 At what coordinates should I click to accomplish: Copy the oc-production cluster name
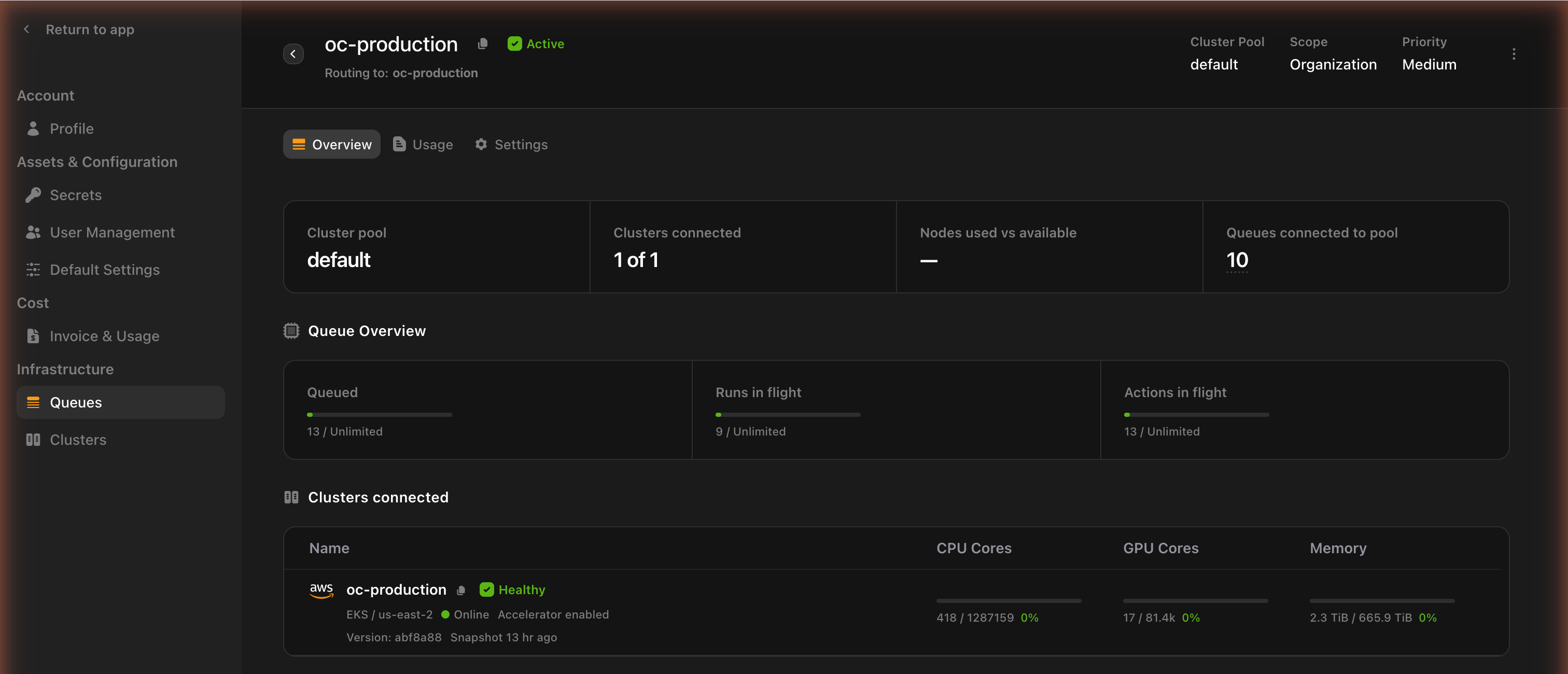[461, 590]
